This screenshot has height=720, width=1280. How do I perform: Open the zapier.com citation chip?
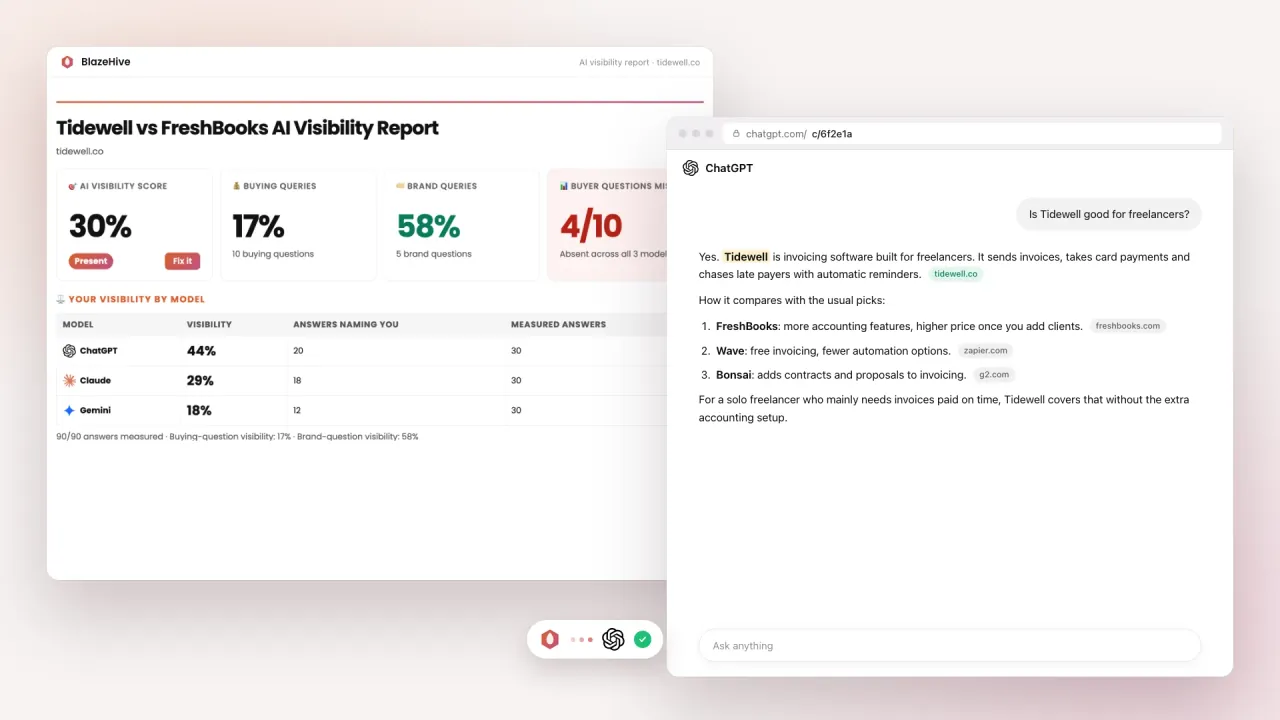tap(985, 351)
